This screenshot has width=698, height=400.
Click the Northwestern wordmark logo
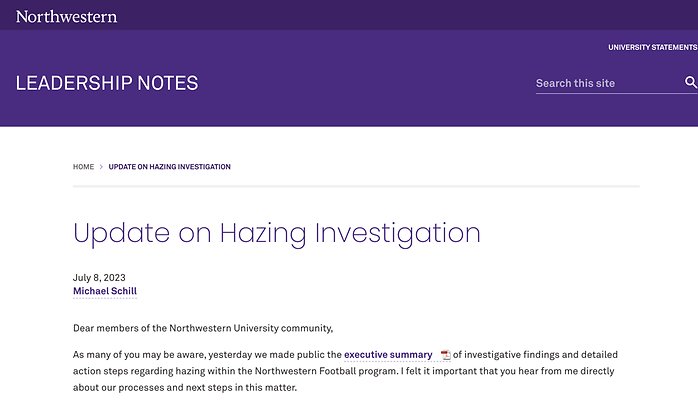66,16
